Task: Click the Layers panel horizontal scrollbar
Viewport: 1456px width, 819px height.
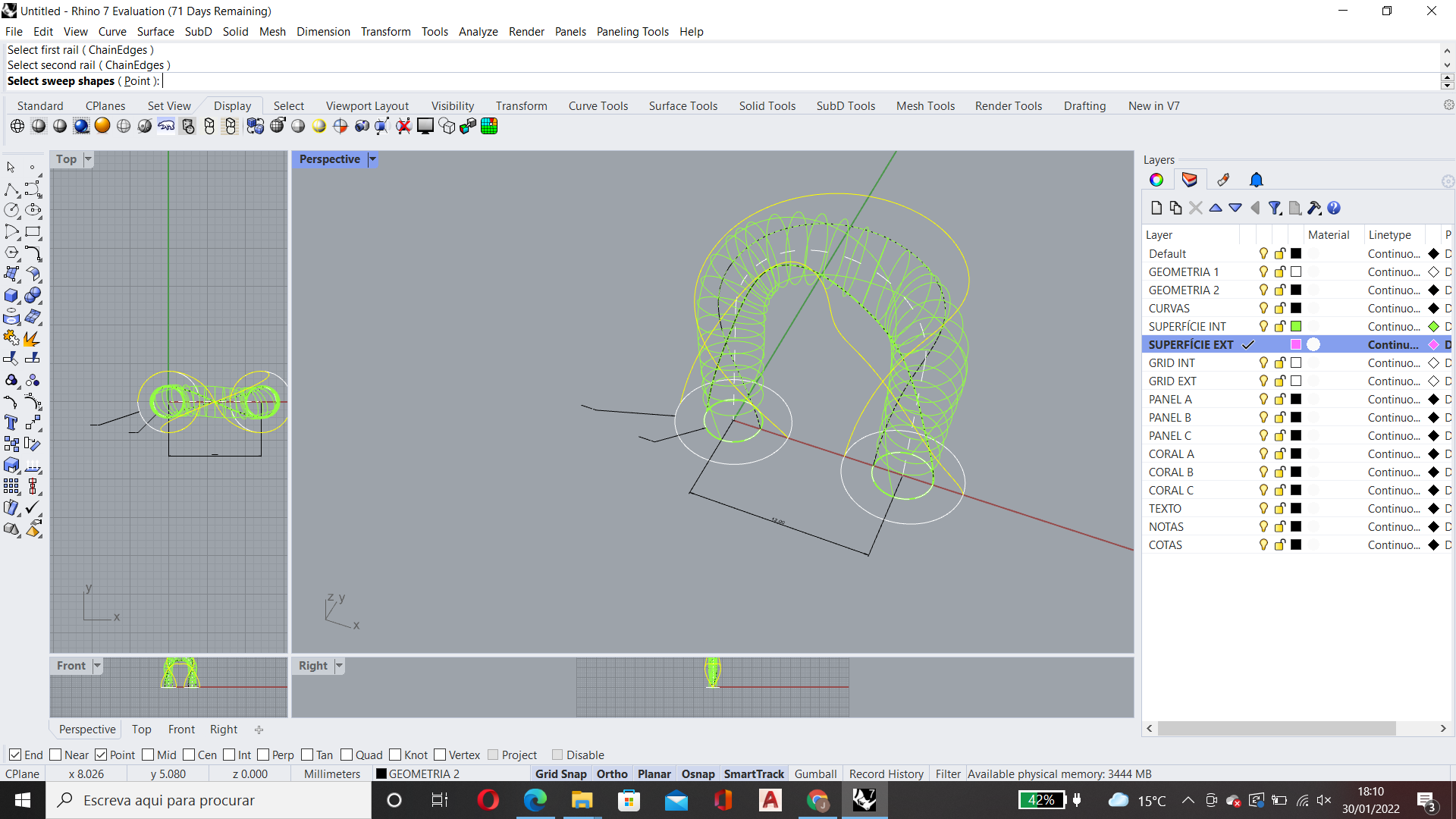Action: (1276, 728)
